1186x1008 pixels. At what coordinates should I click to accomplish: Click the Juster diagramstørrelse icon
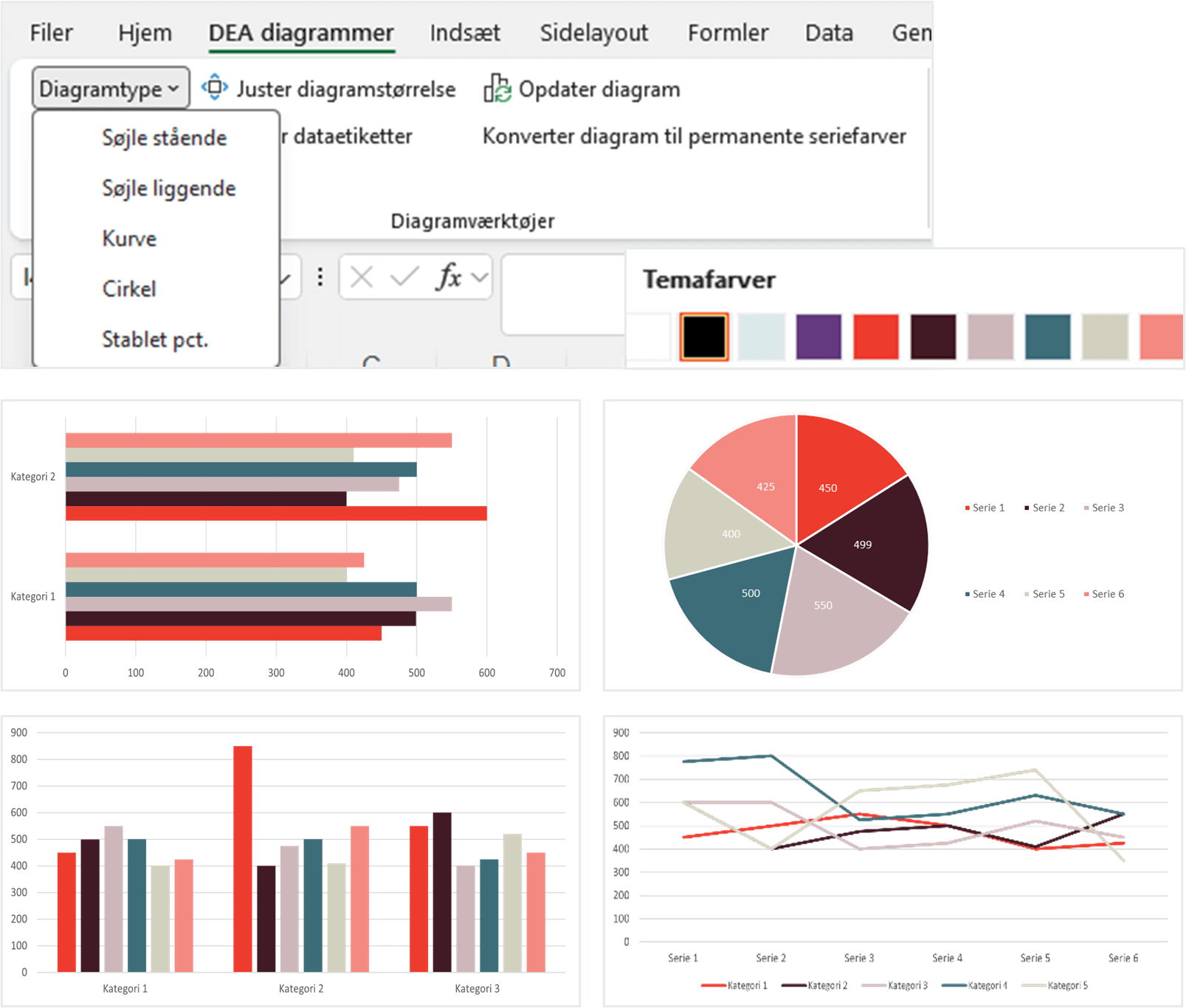click(x=215, y=89)
